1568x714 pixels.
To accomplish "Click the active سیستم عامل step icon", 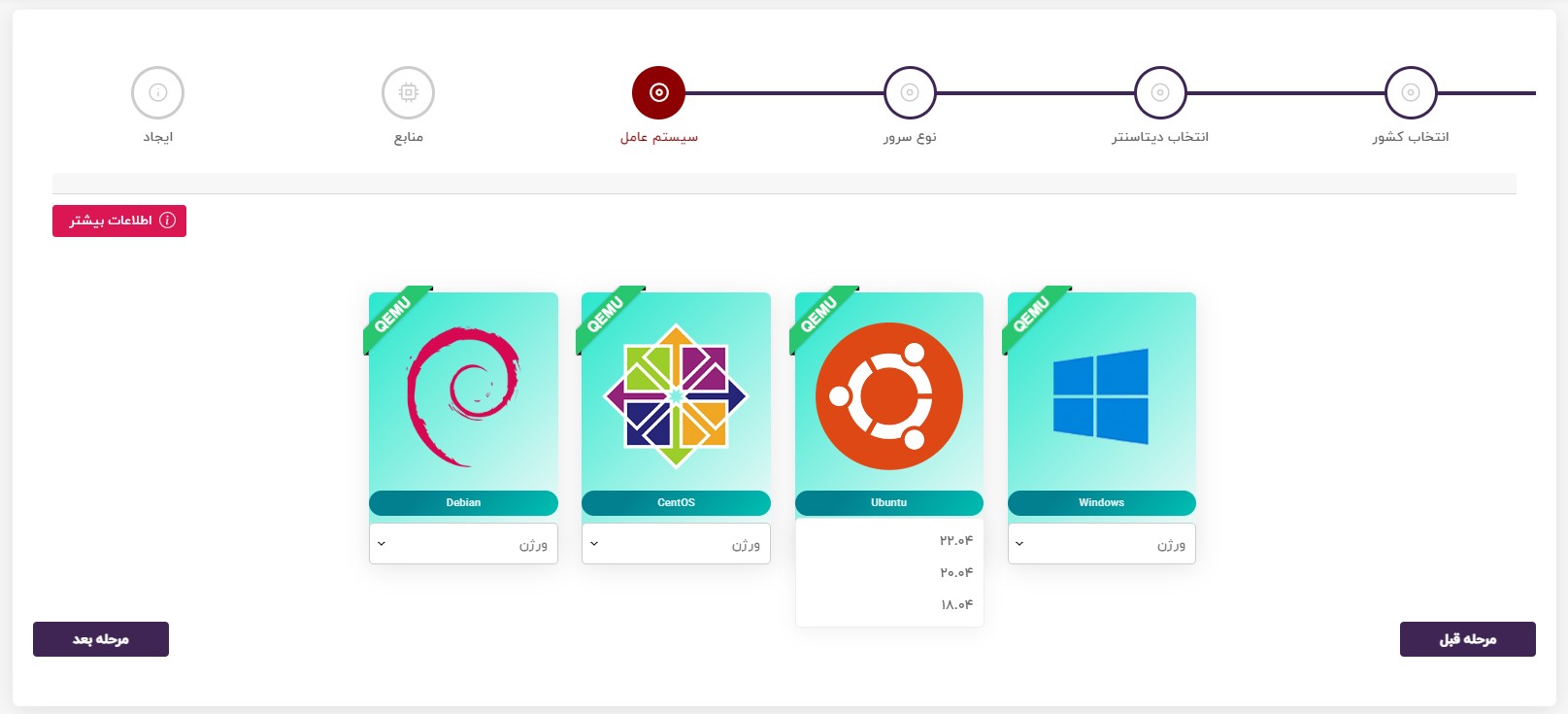I will tap(658, 93).
